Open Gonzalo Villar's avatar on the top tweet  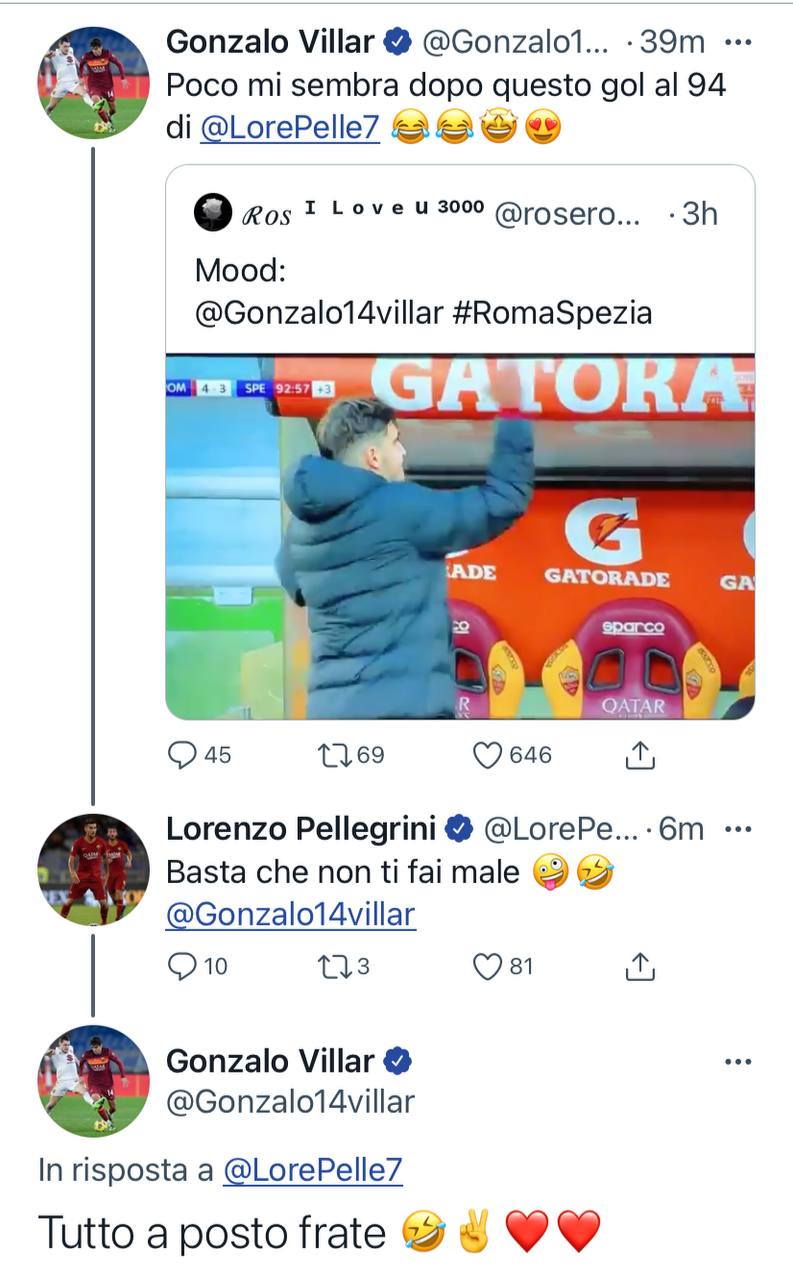93,82
